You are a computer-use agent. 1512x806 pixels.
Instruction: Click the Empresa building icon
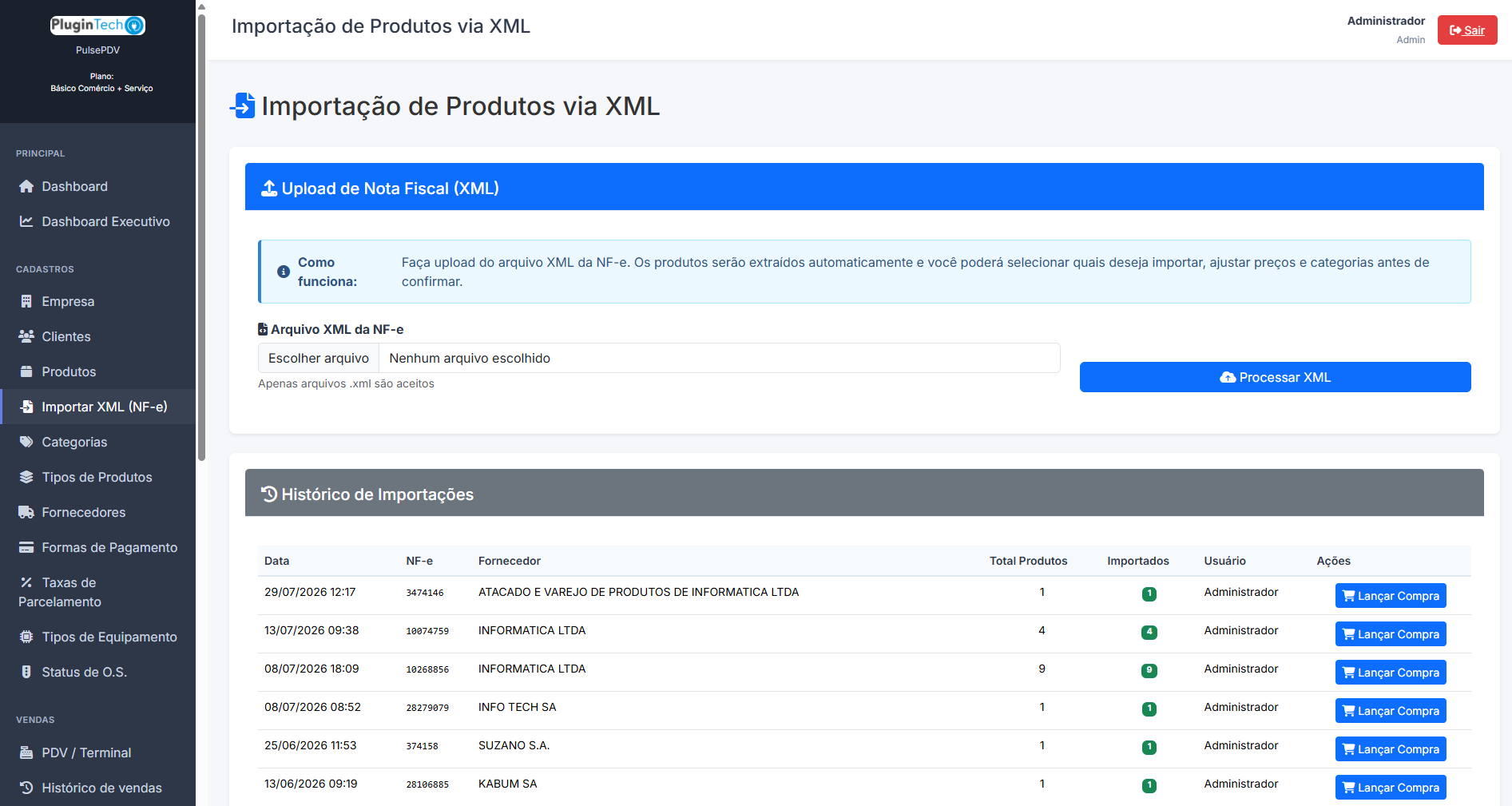click(x=26, y=301)
